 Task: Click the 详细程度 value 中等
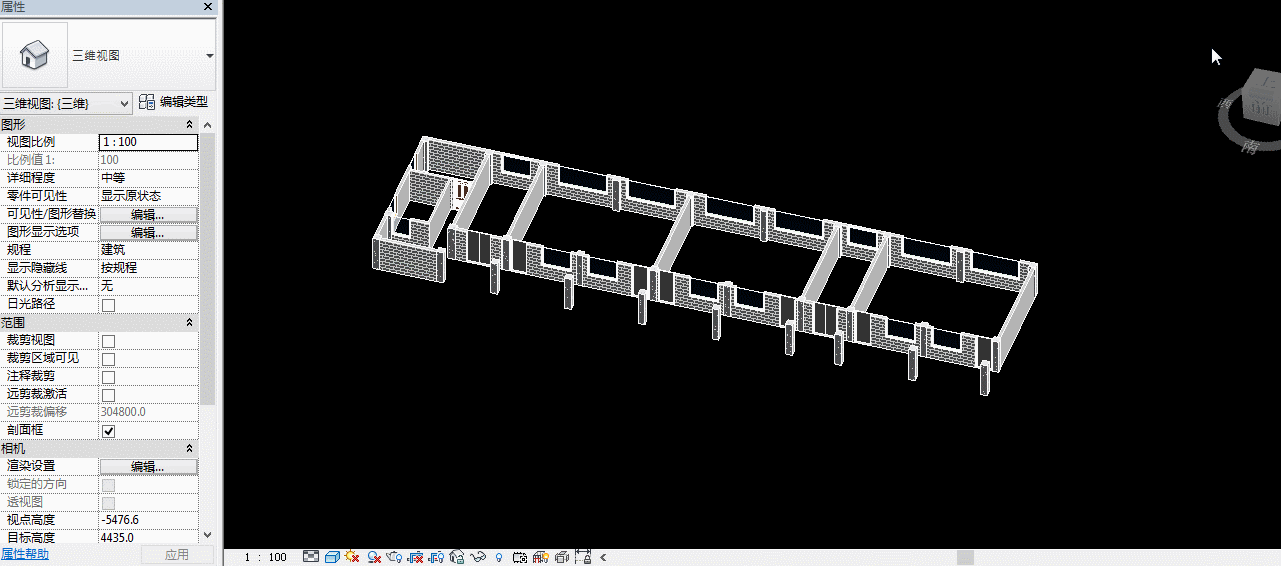click(x=148, y=178)
